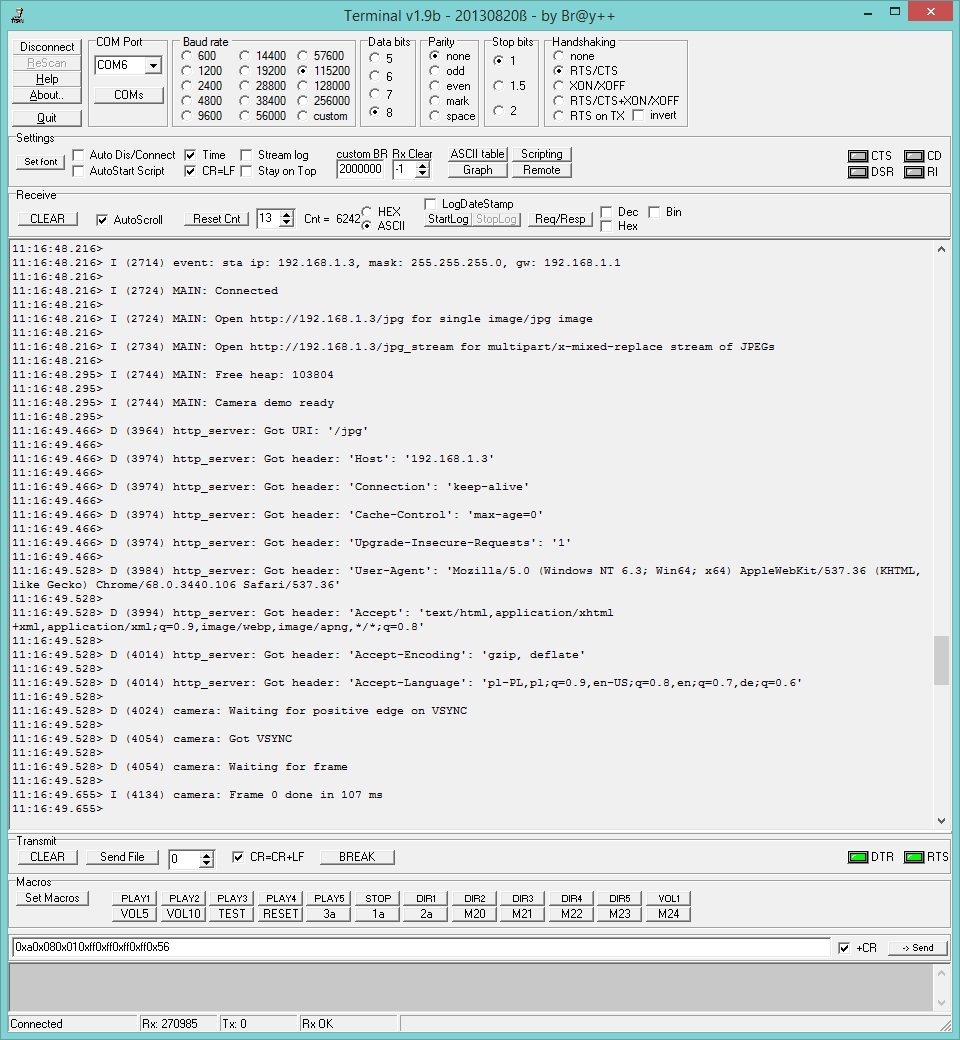Clear the Receive log
The width and height of the screenshot is (960, 1040).
click(47, 219)
